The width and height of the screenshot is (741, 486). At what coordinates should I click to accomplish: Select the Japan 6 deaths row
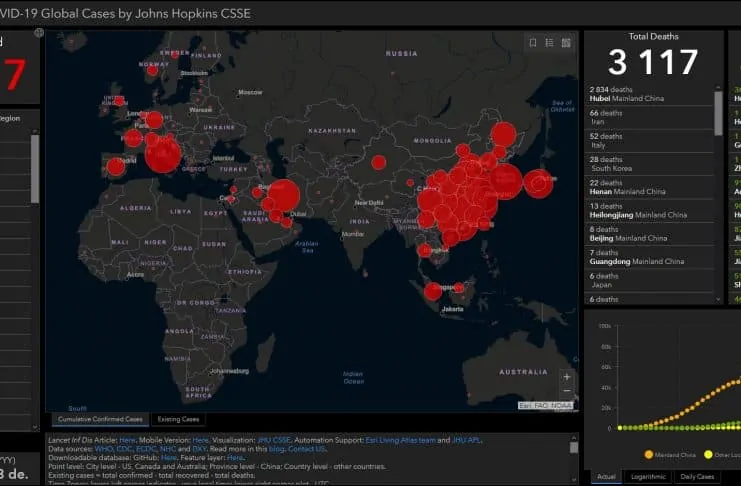[650, 280]
